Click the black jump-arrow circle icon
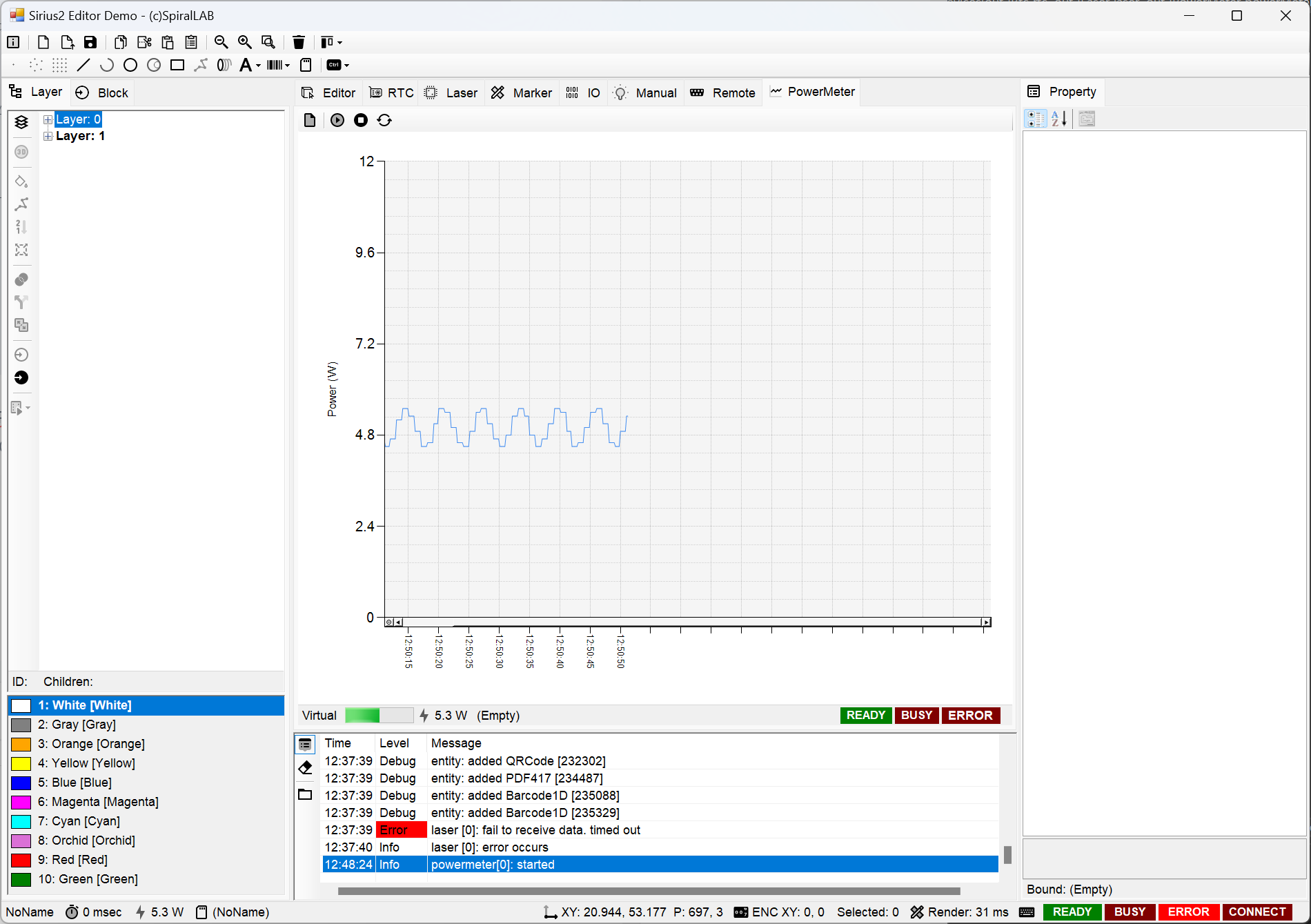 point(21,377)
